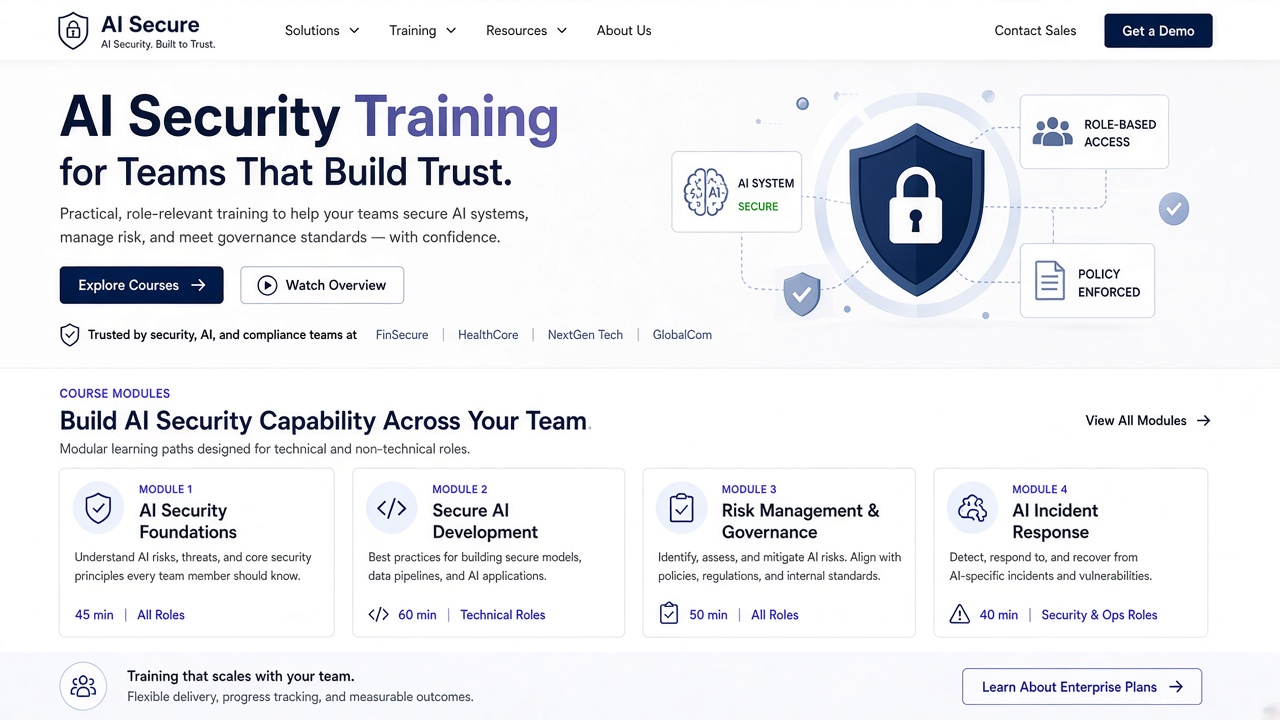Click the brain icon in AI System card
Screen dimensions: 1280x720
point(704,192)
